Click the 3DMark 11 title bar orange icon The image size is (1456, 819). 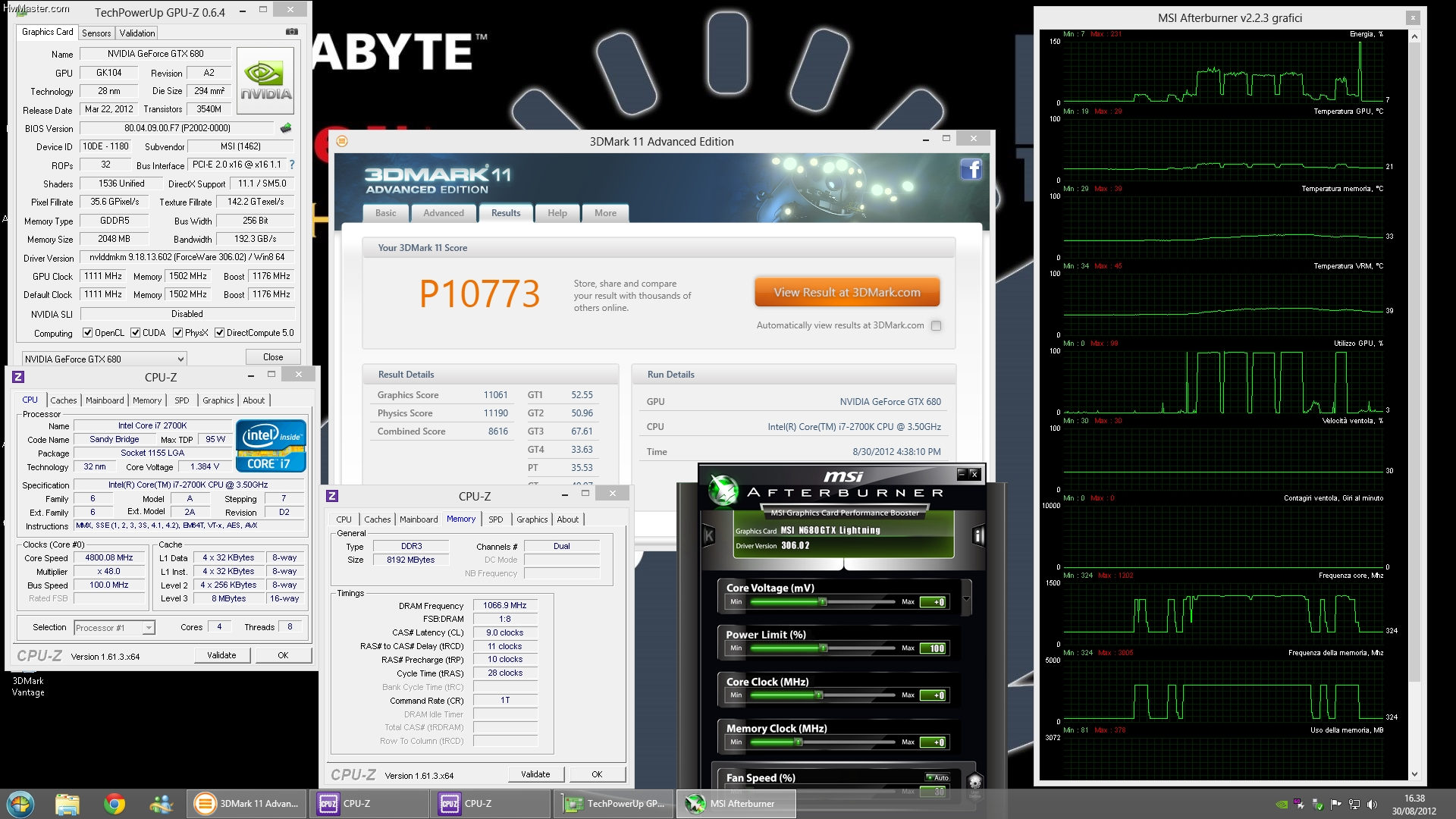pos(342,141)
